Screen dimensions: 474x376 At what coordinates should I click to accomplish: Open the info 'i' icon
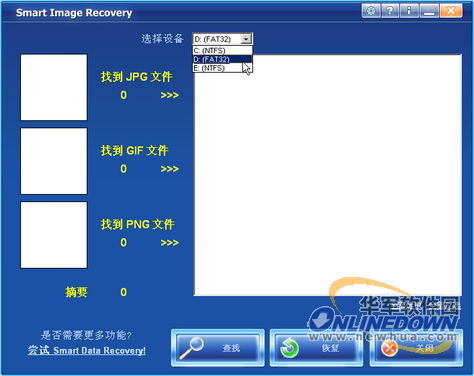(x=409, y=11)
